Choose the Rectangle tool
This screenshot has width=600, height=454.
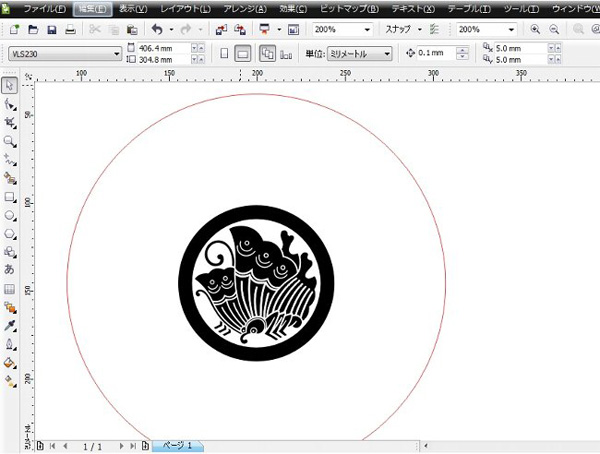10,197
